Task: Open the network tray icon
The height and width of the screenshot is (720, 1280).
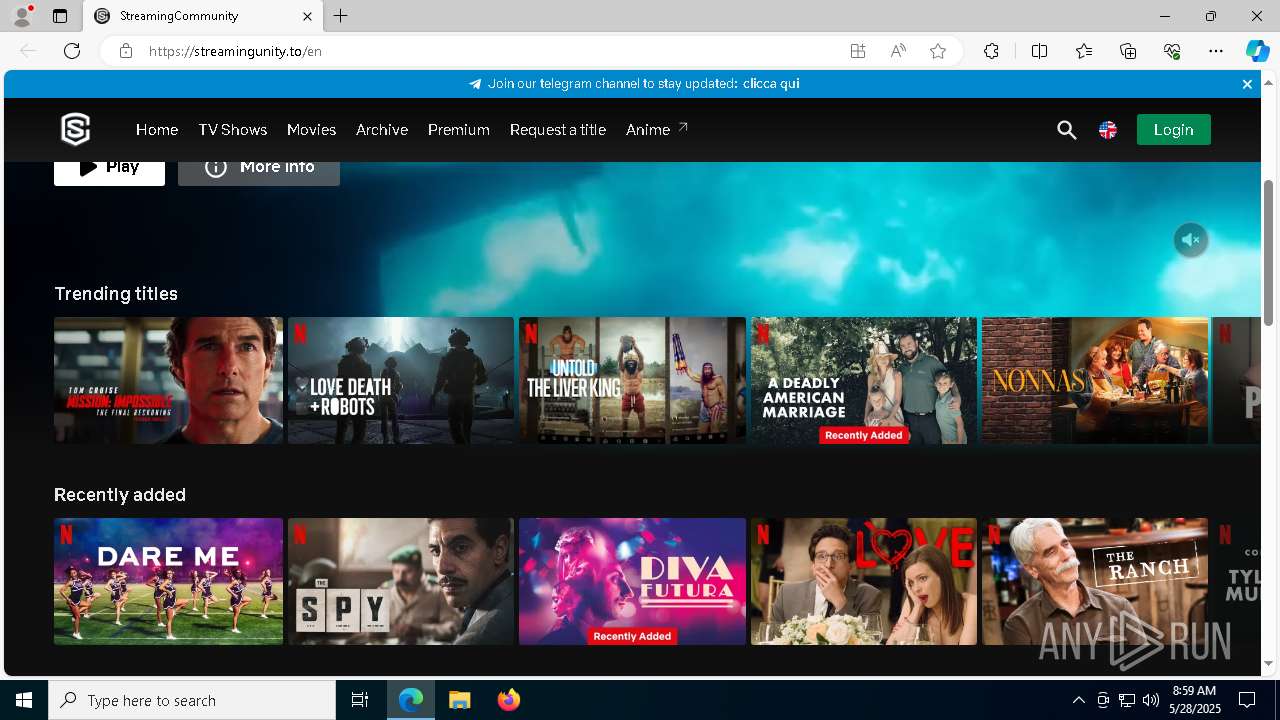Action: pyautogui.click(x=1127, y=700)
